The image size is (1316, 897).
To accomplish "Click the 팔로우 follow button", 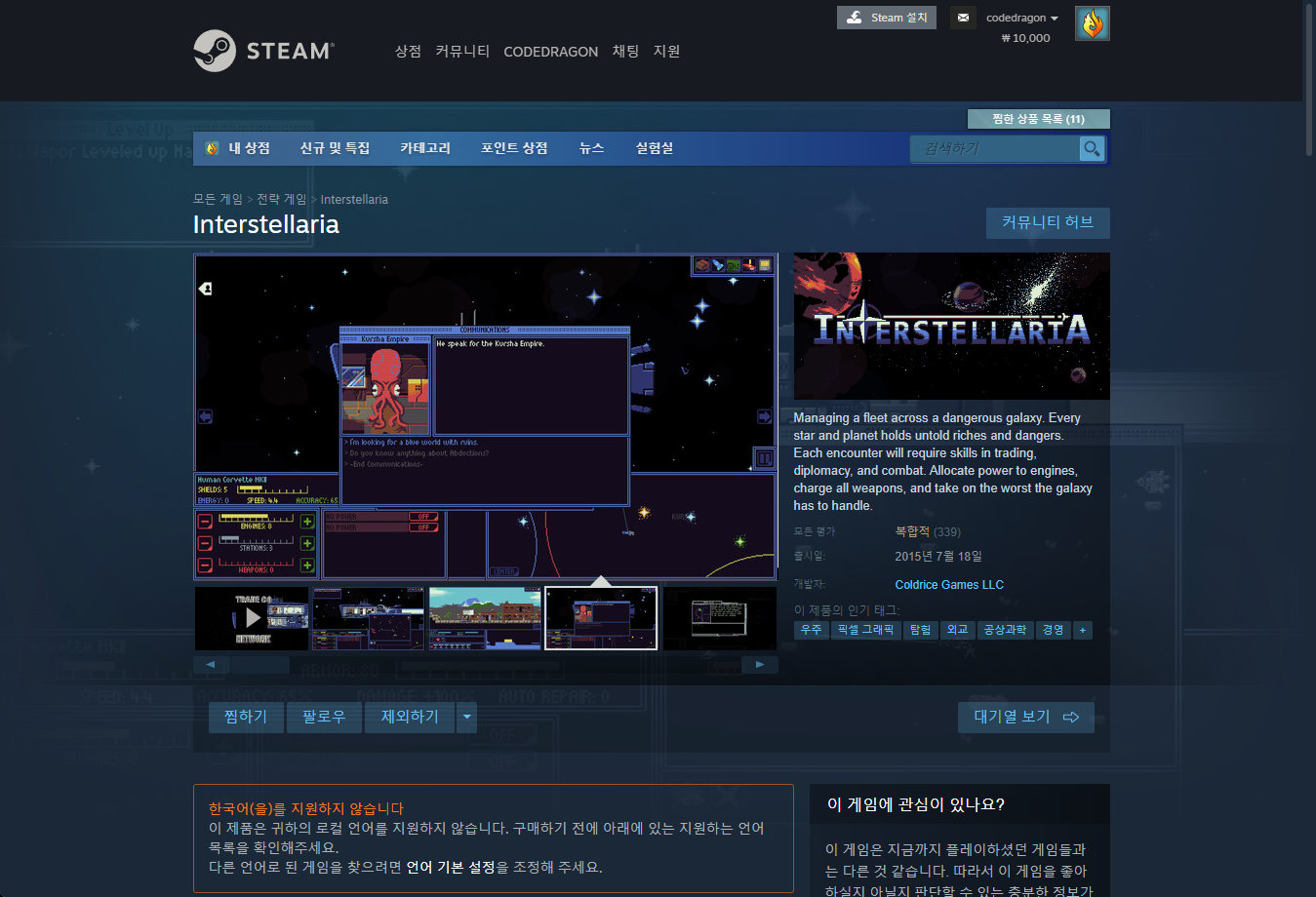I will pos(324,717).
